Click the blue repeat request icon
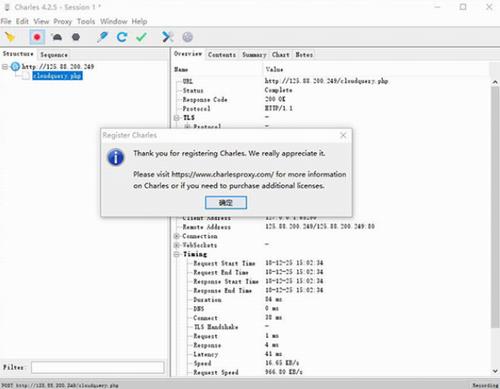This screenshot has width=500, height=389. (122, 37)
